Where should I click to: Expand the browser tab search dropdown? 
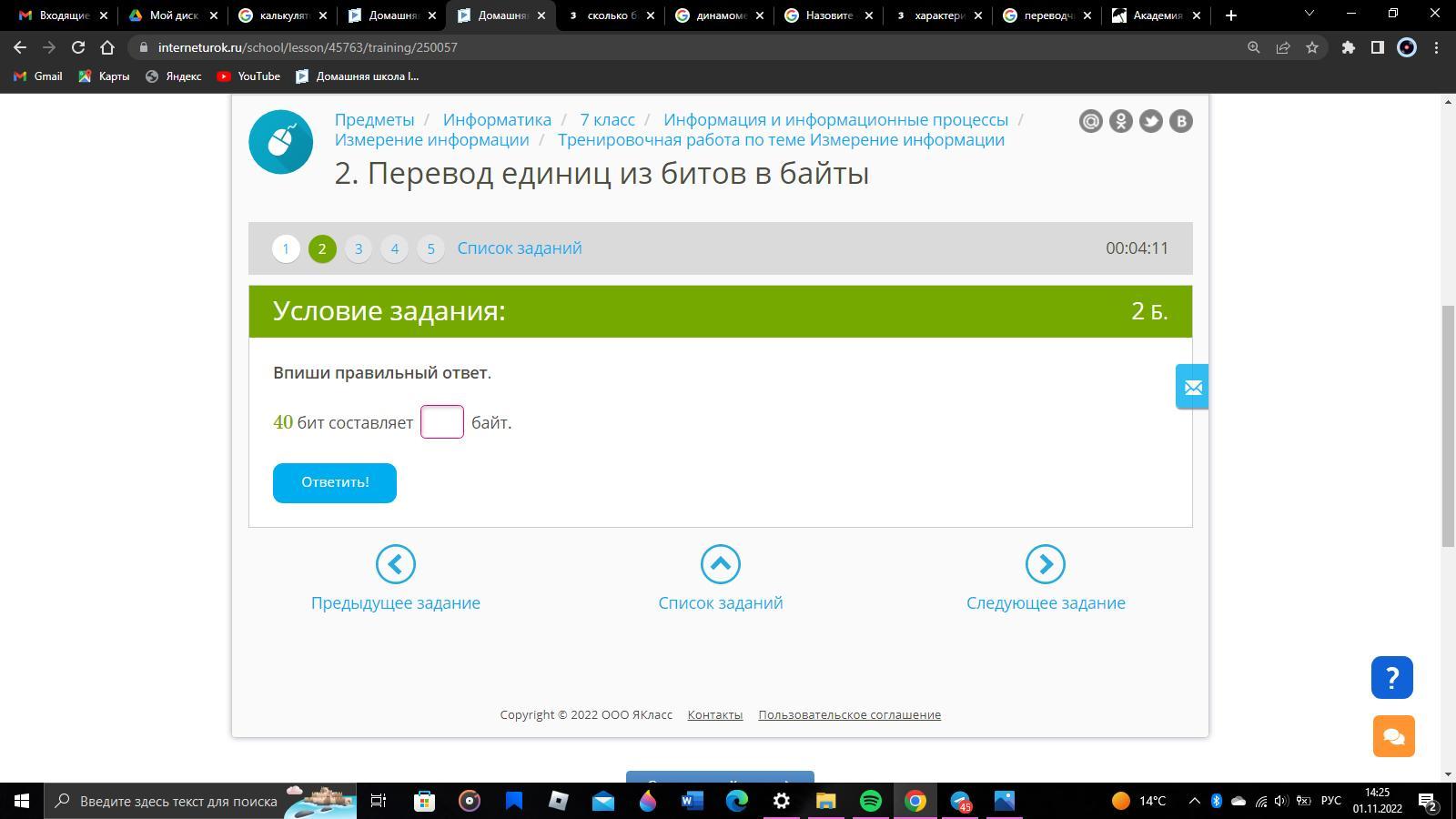1309,15
